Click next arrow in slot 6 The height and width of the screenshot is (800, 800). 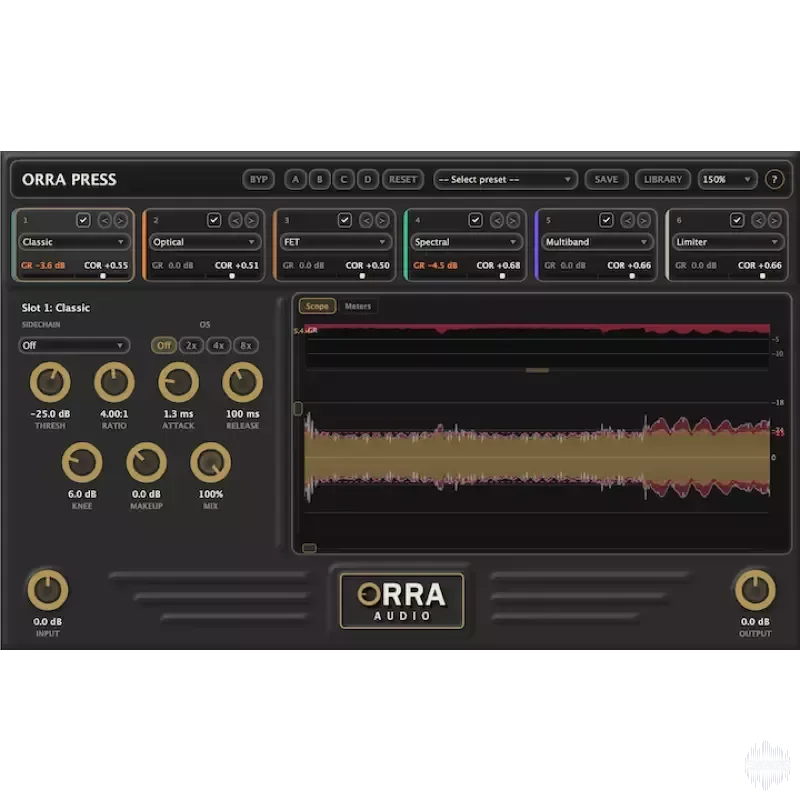(774, 220)
